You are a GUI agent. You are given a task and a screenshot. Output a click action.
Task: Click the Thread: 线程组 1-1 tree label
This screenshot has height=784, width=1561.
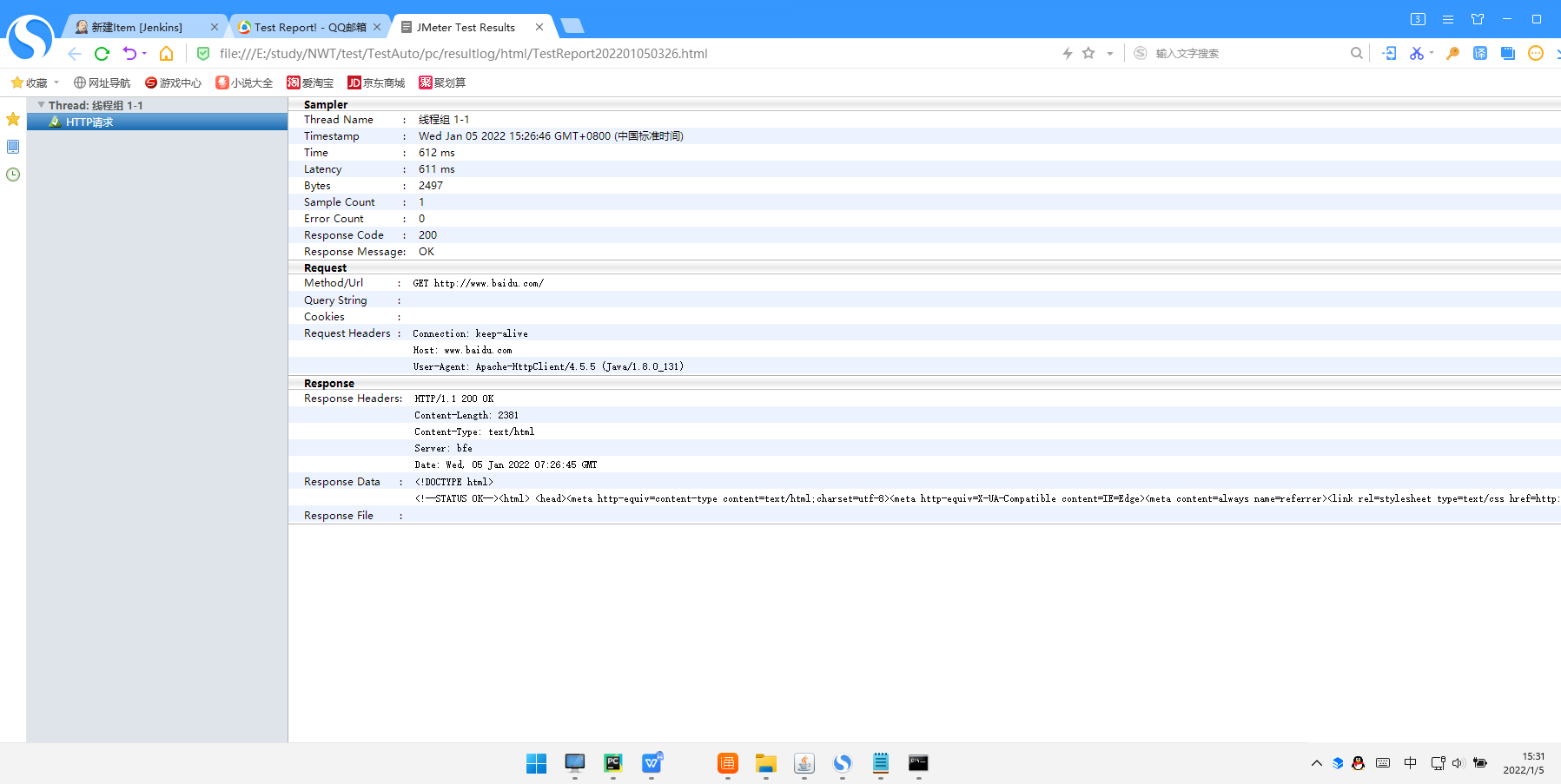click(96, 105)
